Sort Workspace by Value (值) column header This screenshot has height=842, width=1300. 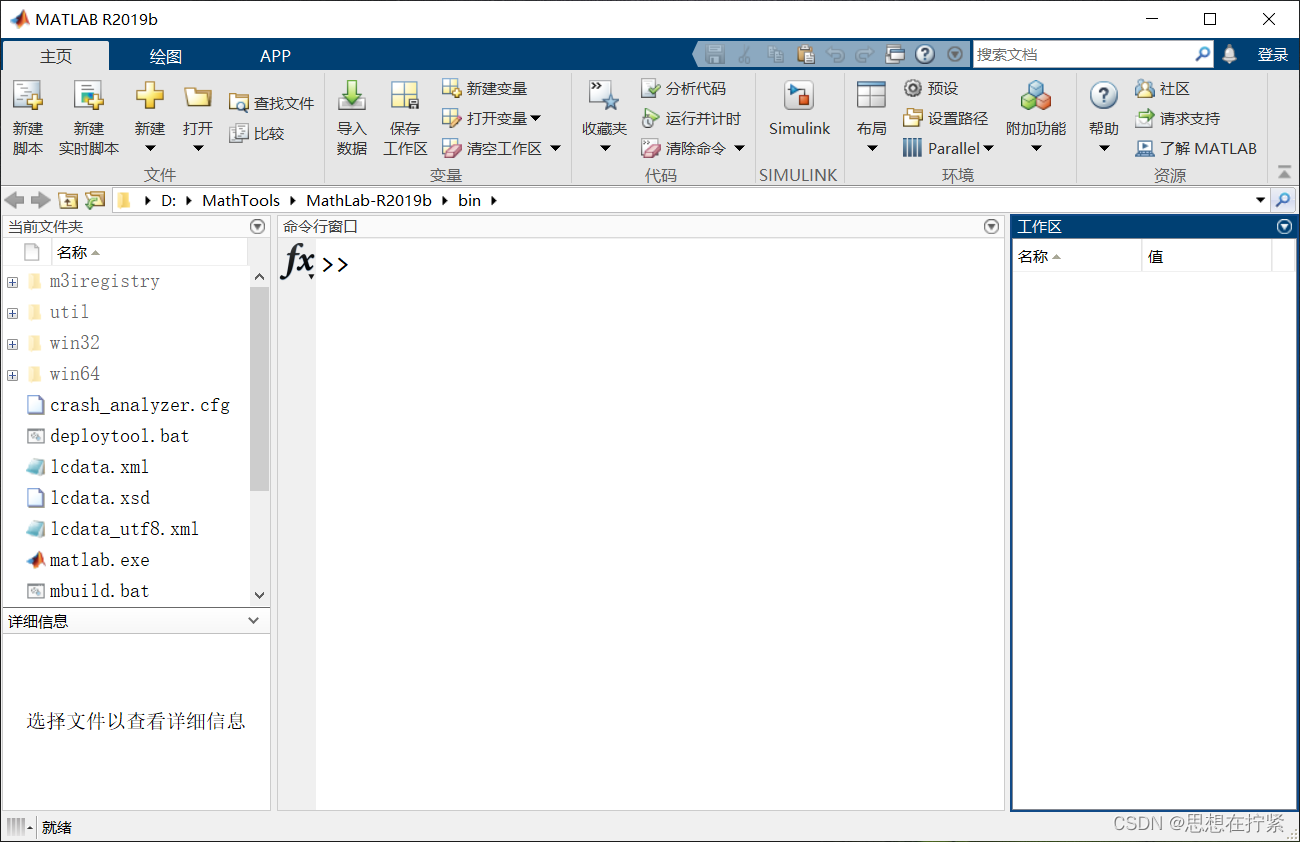click(1207, 257)
